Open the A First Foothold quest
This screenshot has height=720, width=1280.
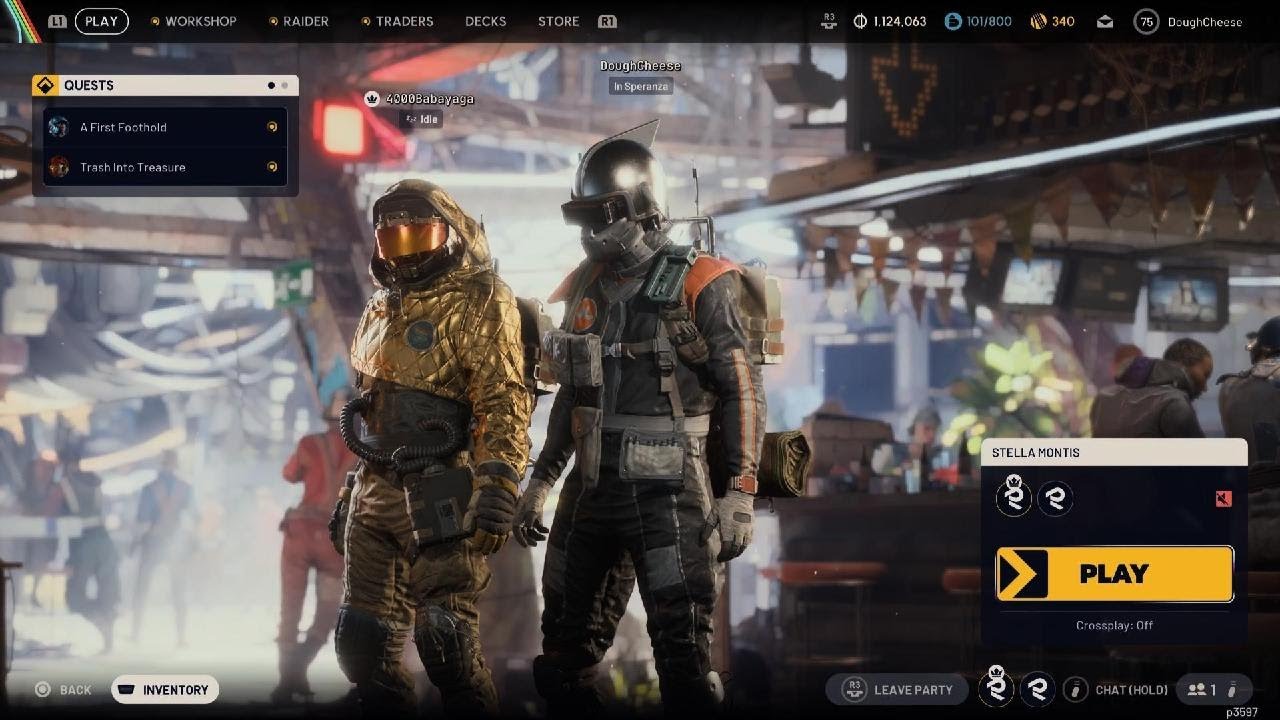coord(165,127)
